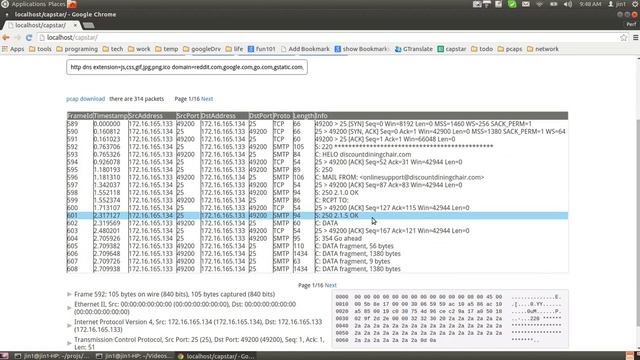Open the life bookmark folder
This screenshot has height=360, width=640.
click(234, 49)
